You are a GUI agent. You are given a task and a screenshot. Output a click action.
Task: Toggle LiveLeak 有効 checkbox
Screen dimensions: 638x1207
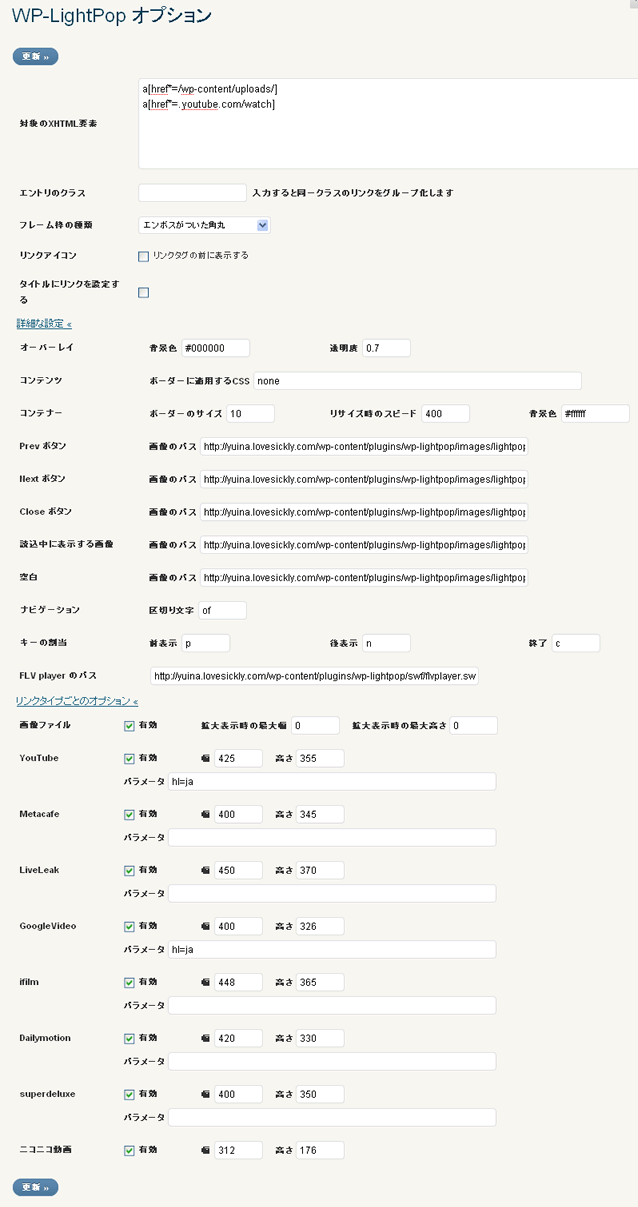pos(129,871)
